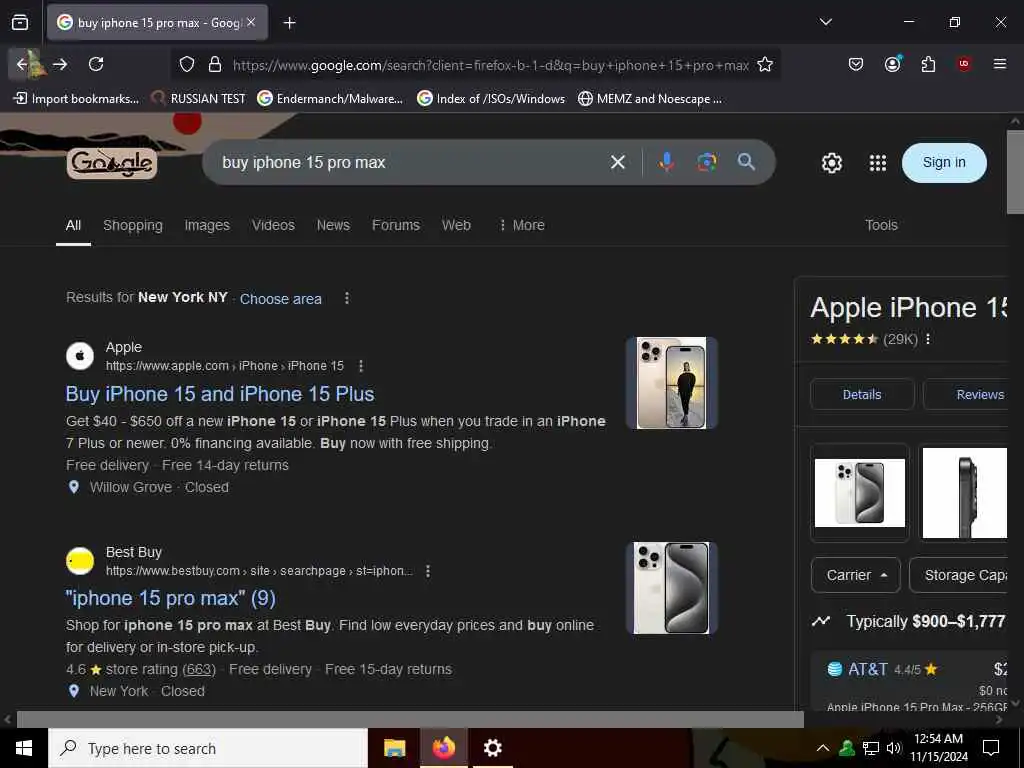
Task: Click the Sign in button
Action: point(944,163)
